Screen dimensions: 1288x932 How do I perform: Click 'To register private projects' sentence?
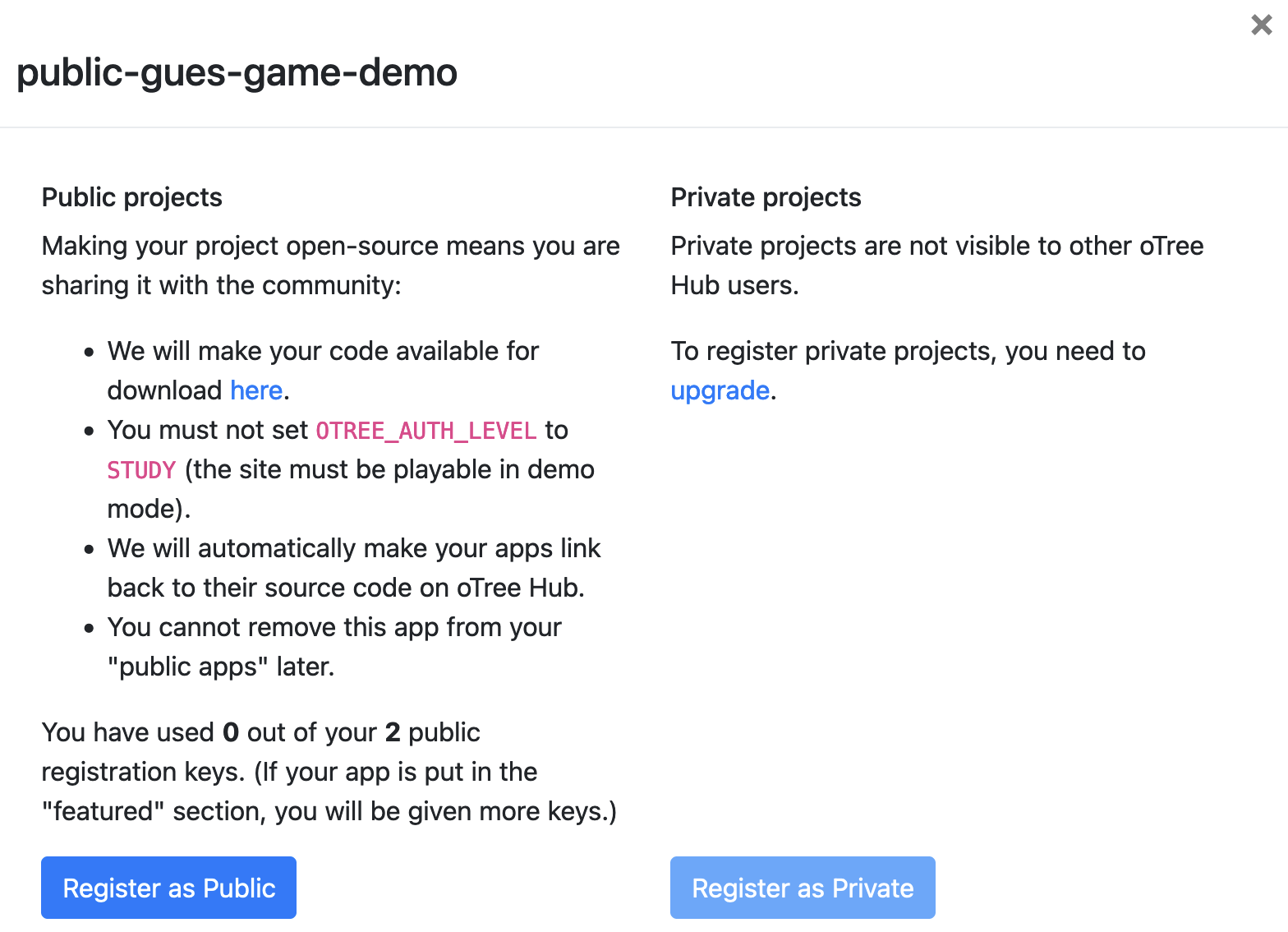tap(908, 371)
